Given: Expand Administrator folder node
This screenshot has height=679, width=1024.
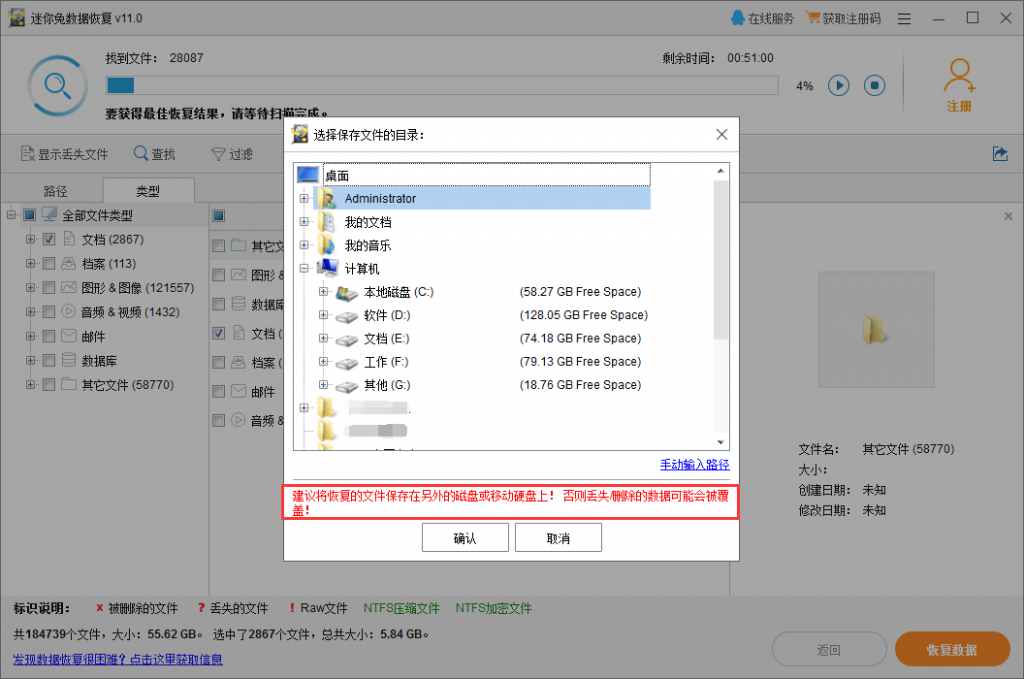Looking at the screenshot, I should [x=304, y=198].
